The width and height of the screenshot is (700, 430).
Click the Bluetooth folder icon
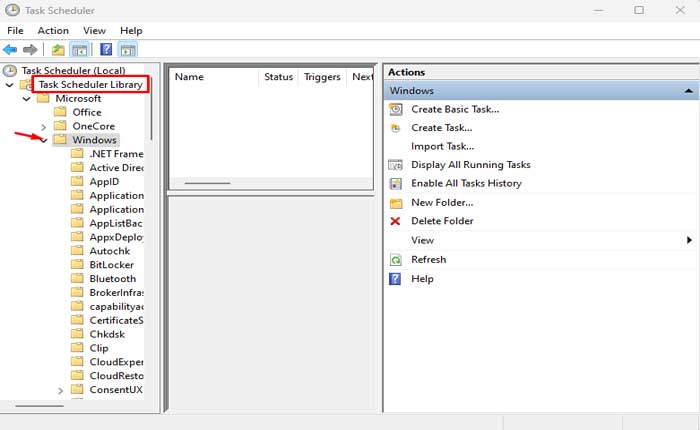pyautogui.click(x=77, y=278)
